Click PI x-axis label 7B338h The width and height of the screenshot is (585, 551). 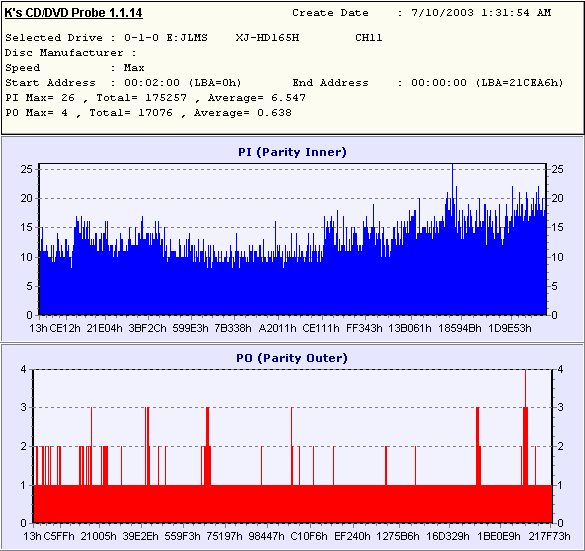(x=233, y=328)
